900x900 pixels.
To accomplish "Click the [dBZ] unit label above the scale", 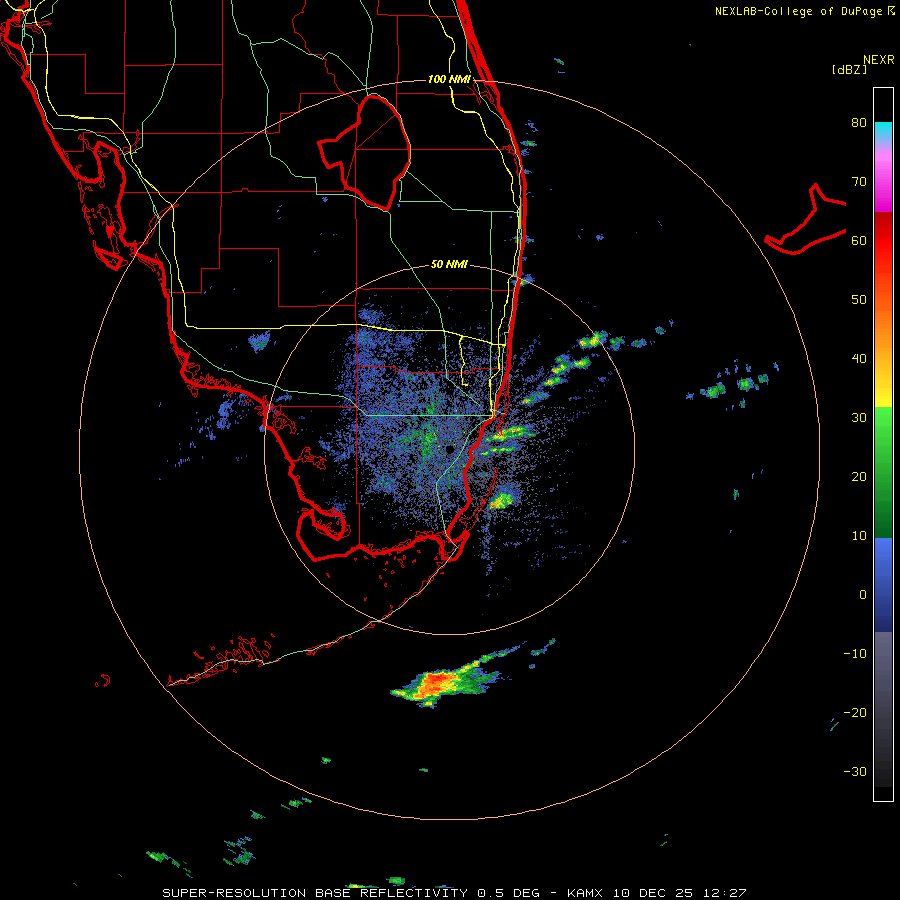I will (x=849, y=69).
